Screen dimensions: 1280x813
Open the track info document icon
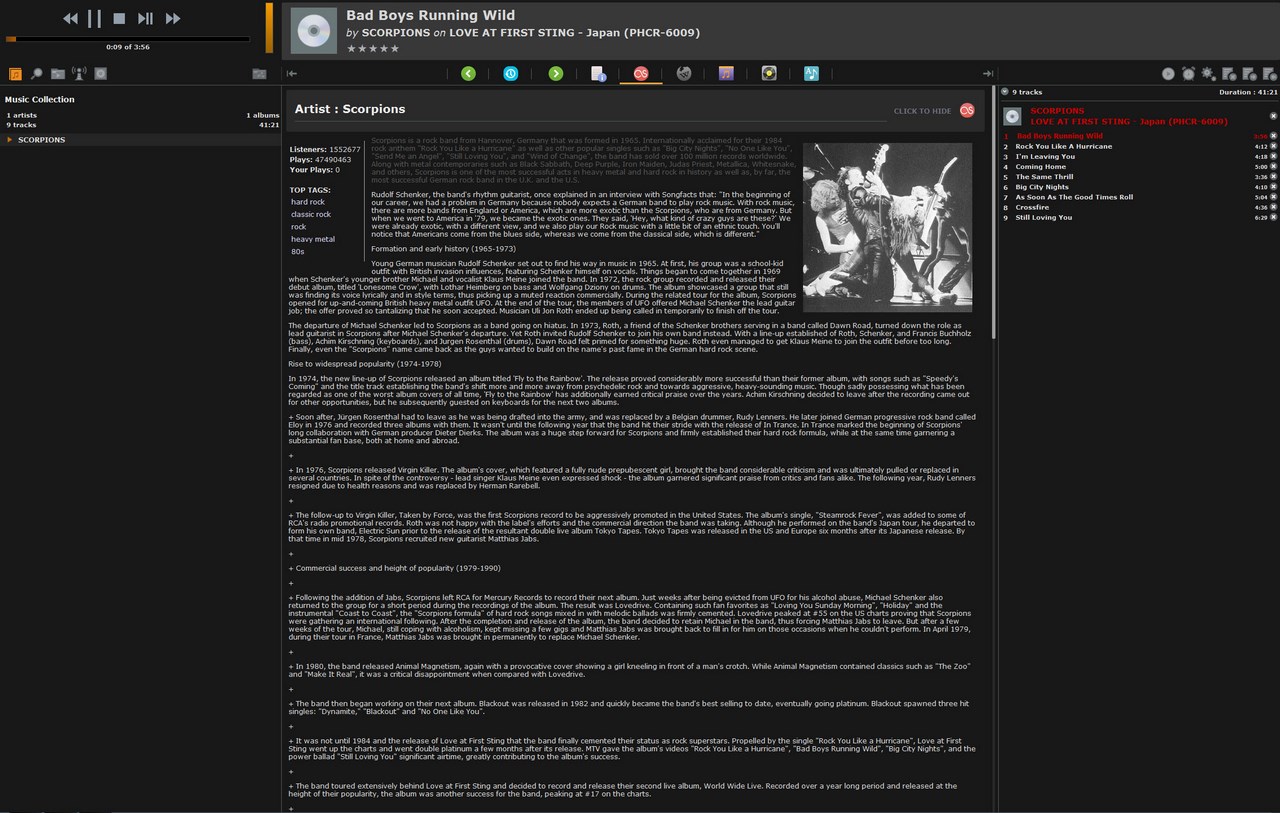598,73
